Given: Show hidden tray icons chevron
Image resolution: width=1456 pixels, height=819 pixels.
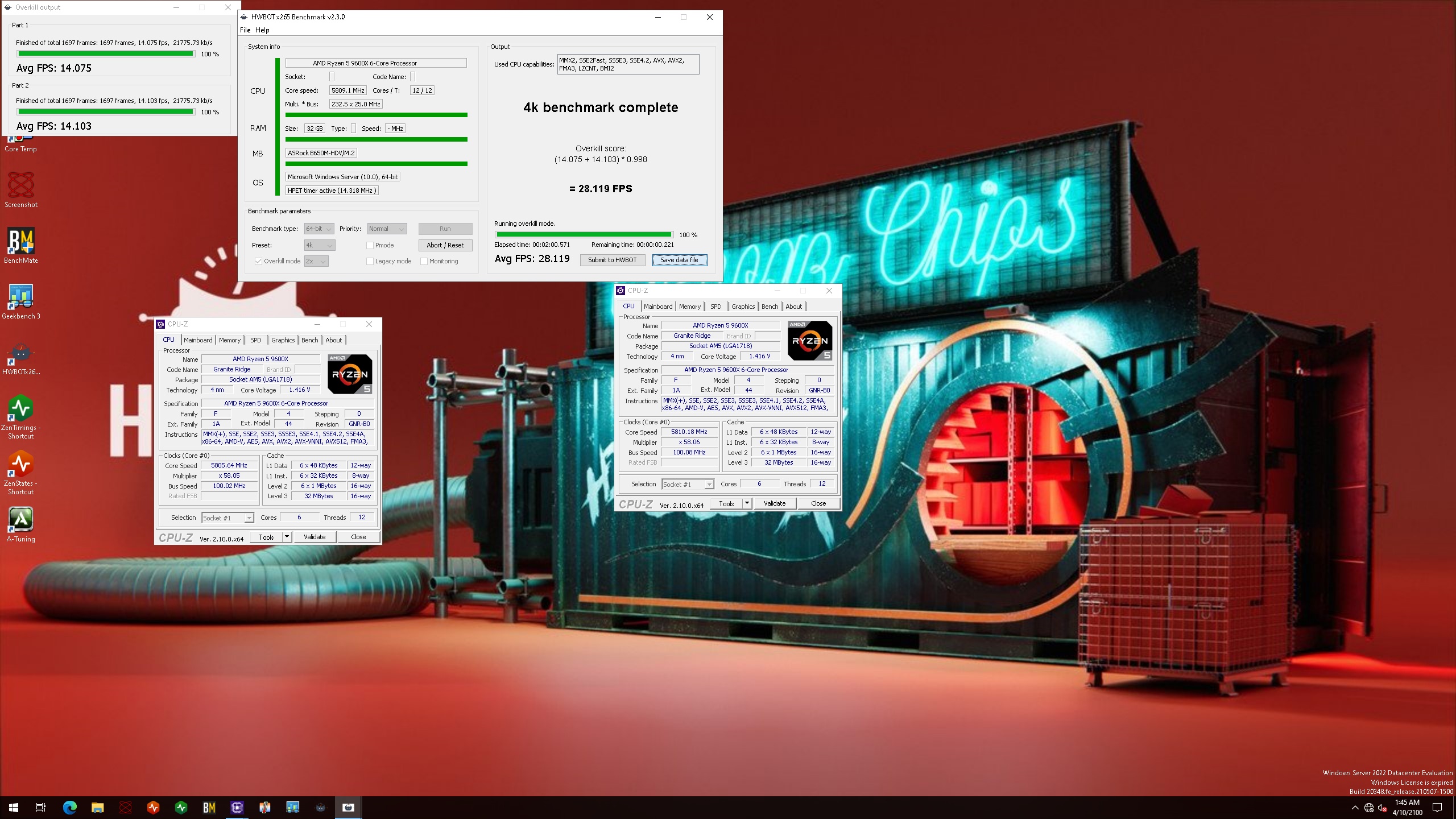Looking at the screenshot, I should click(x=1355, y=808).
